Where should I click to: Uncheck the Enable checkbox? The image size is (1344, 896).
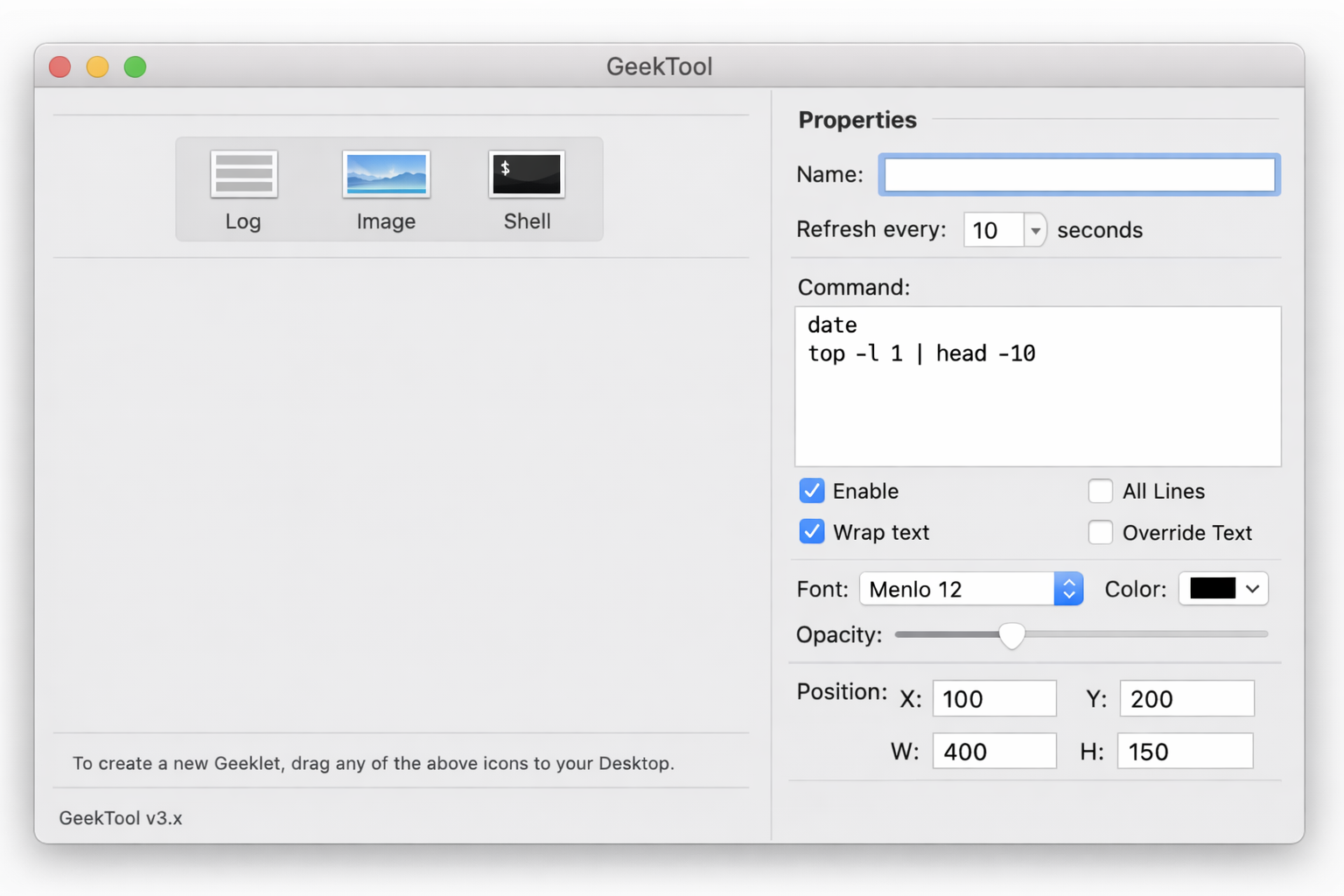(x=812, y=491)
